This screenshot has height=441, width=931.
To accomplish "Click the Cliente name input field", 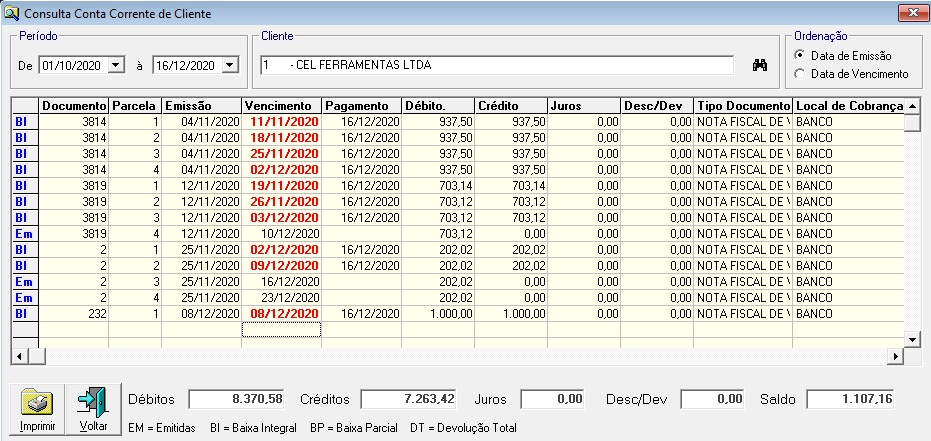I will (x=496, y=65).
